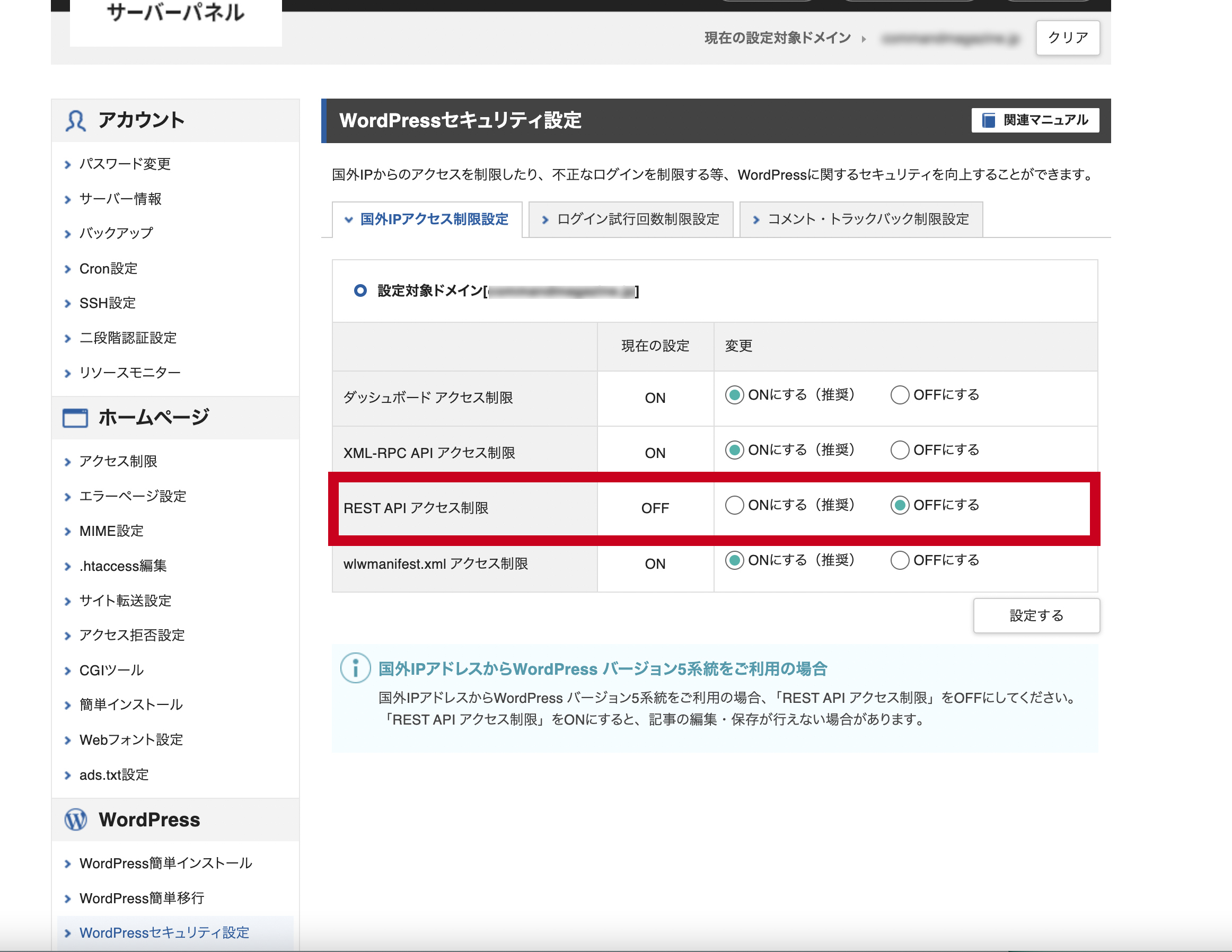
Task: Open .htaccess編集 in sidebar
Action: click(122, 566)
